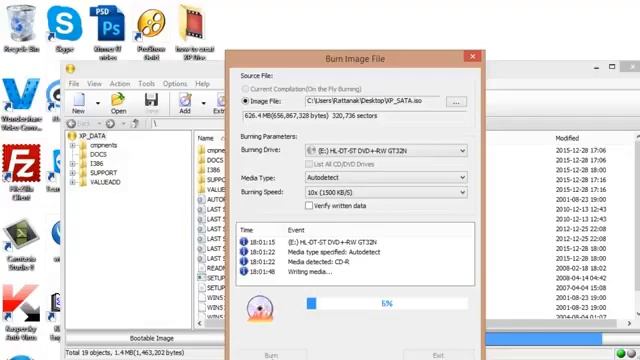Screen dimensions: 640x360
Task: Click the green status indicator at bottom right
Action: [621, 353]
